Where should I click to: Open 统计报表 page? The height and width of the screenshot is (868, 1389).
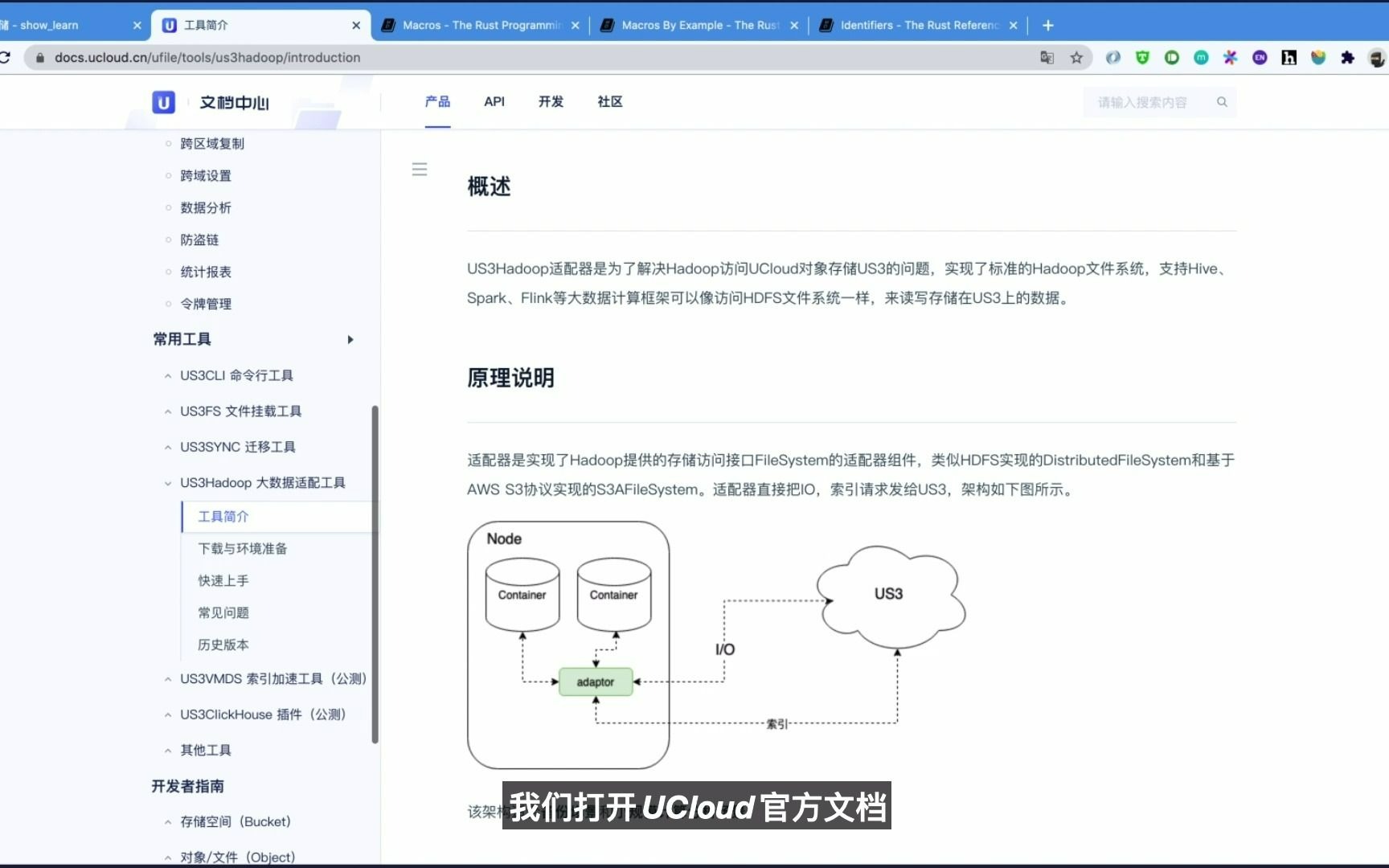pyautogui.click(x=206, y=272)
